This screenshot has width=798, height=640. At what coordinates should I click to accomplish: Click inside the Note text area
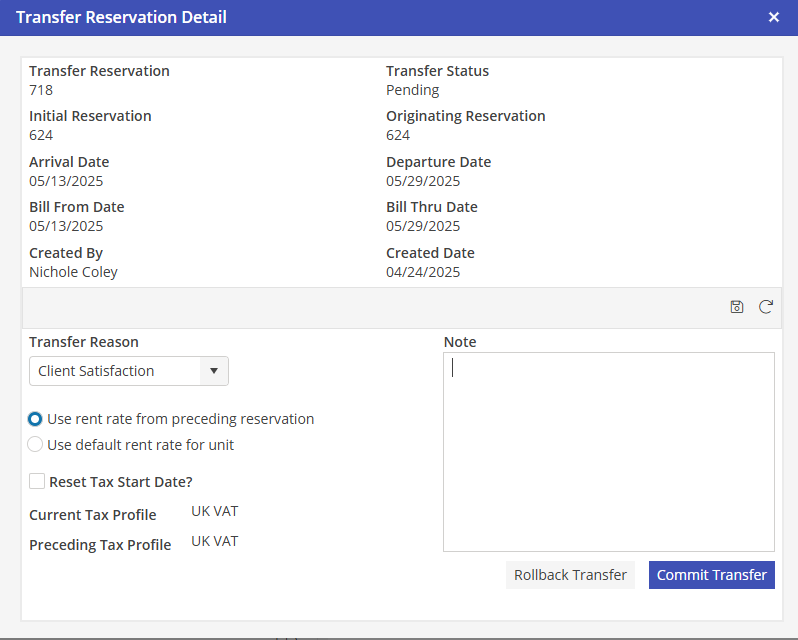pos(608,451)
